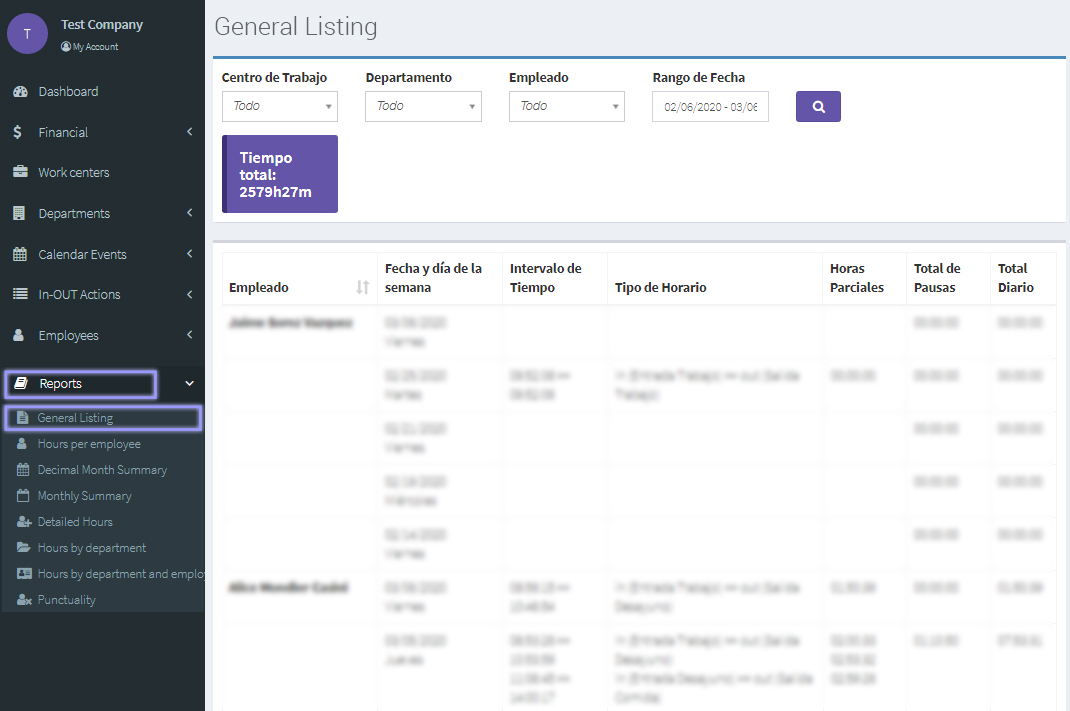Viewport: 1070px width, 711px height.
Task: Click the Work centers briefcase icon
Action: point(20,172)
